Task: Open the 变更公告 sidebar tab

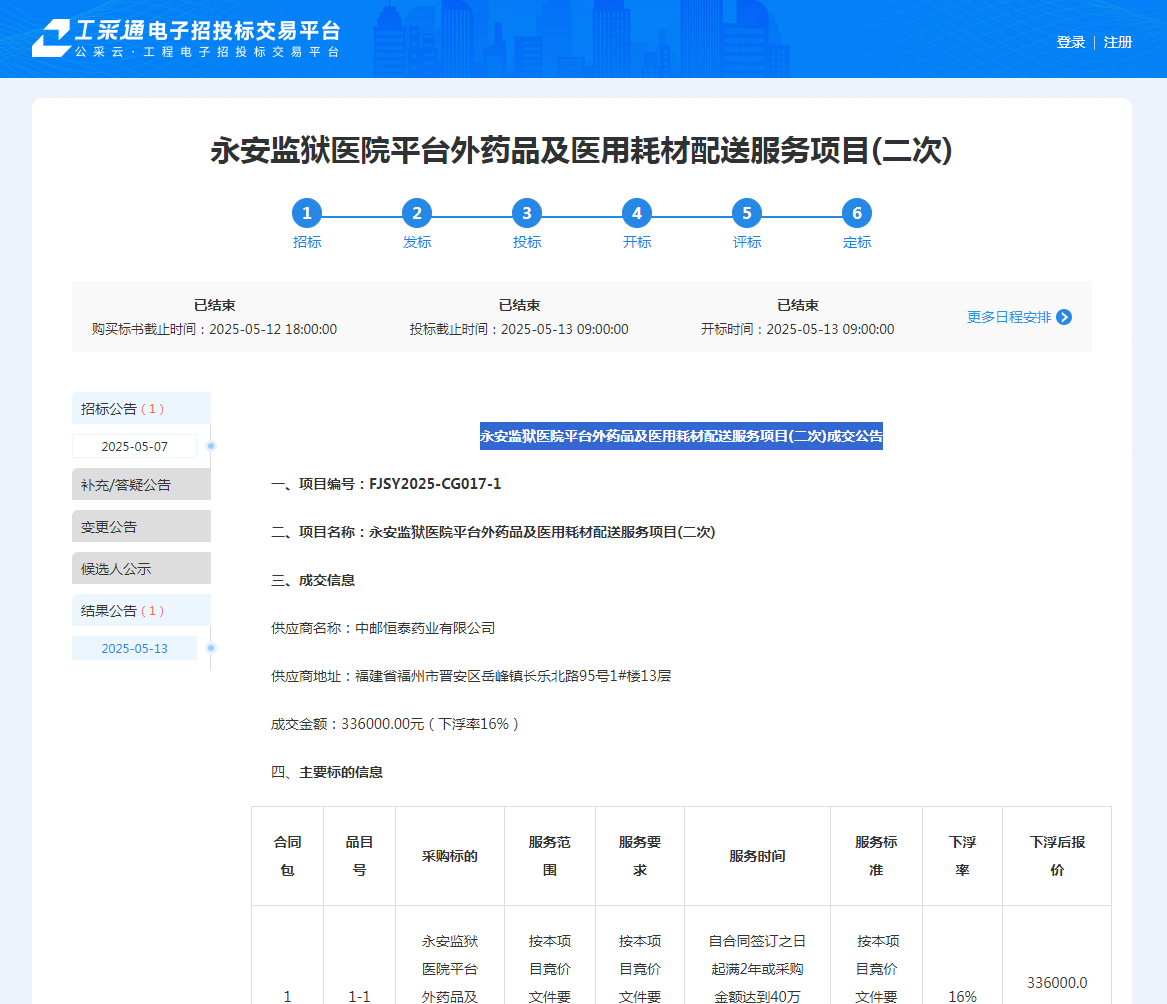Action: tap(141, 526)
